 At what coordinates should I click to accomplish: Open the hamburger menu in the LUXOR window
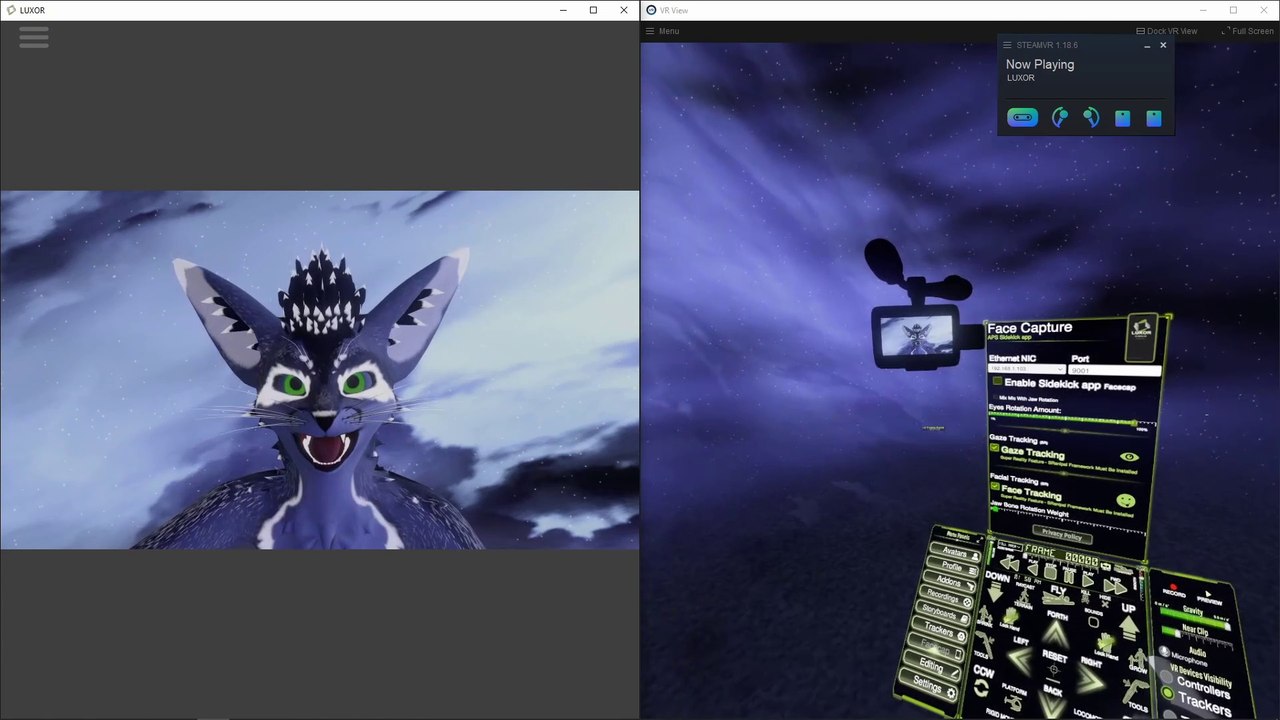(x=33, y=37)
